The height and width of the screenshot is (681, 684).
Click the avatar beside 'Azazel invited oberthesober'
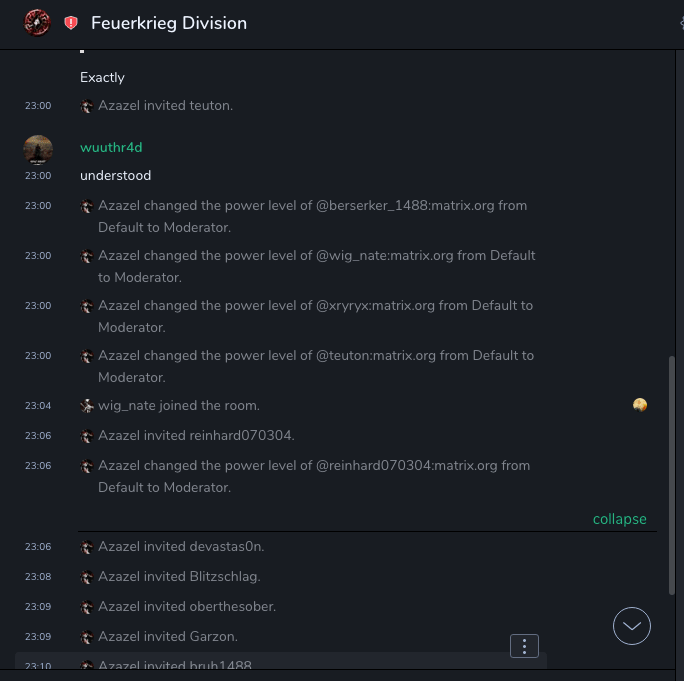[x=87, y=607]
